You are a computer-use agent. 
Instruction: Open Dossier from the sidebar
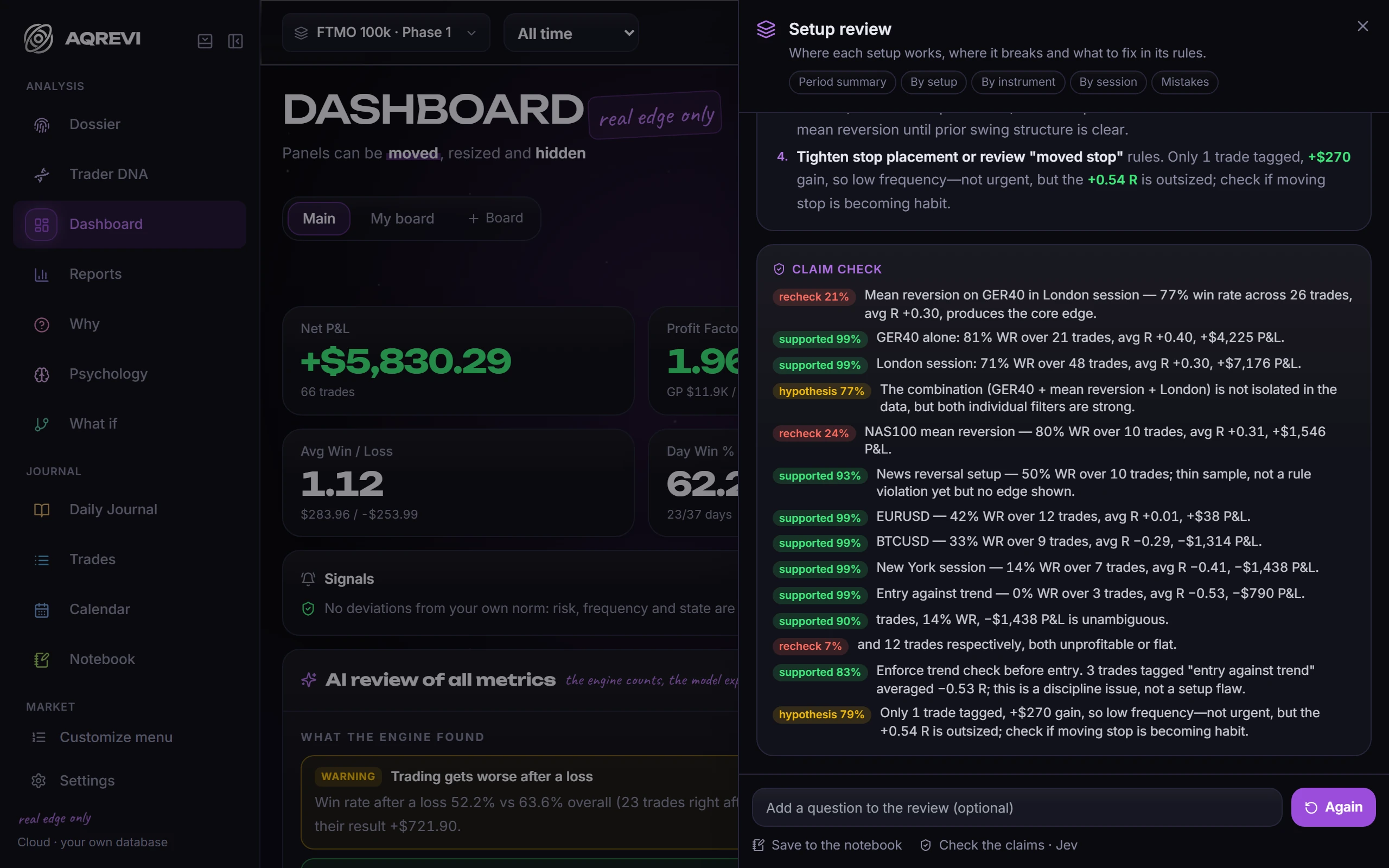point(130,124)
